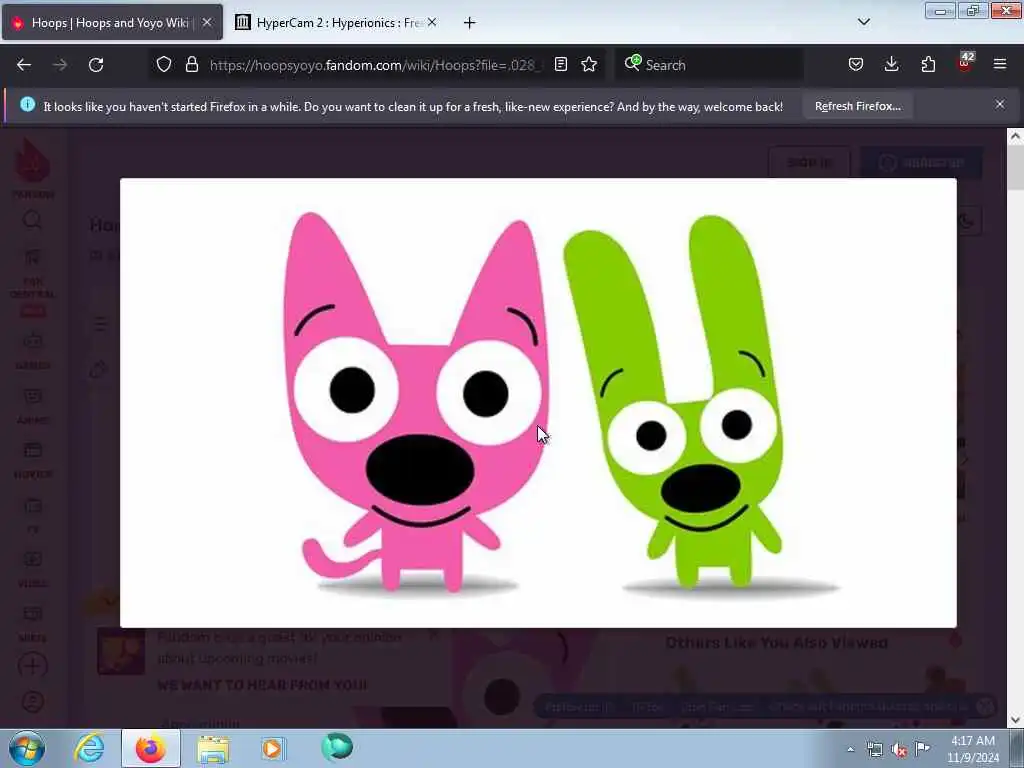Click the sidebar user profile icon
The width and height of the screenshot is (1024, 768).
click(x=32, y=702)
